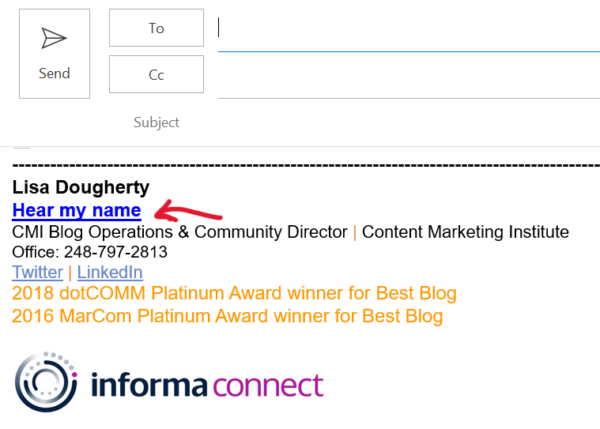Open the Cc recipients picker
Image resolution: width=600 pixels, height=429 pixels.
click(x=157, y=74)
